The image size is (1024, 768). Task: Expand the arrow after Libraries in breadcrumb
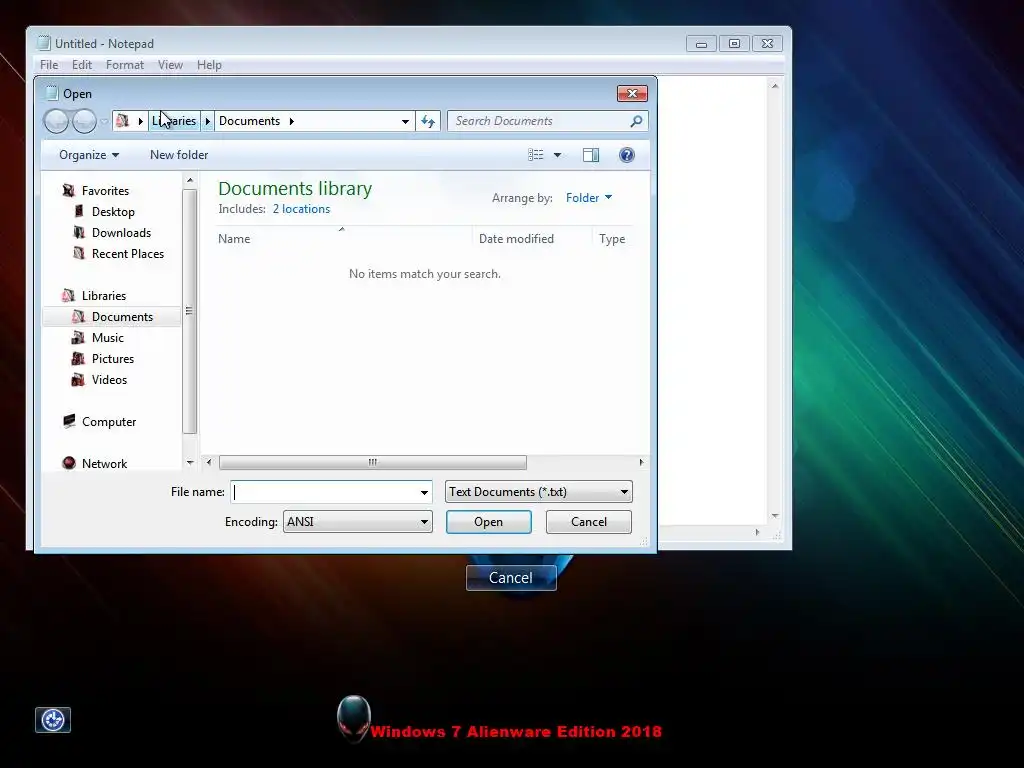point(208,121)
